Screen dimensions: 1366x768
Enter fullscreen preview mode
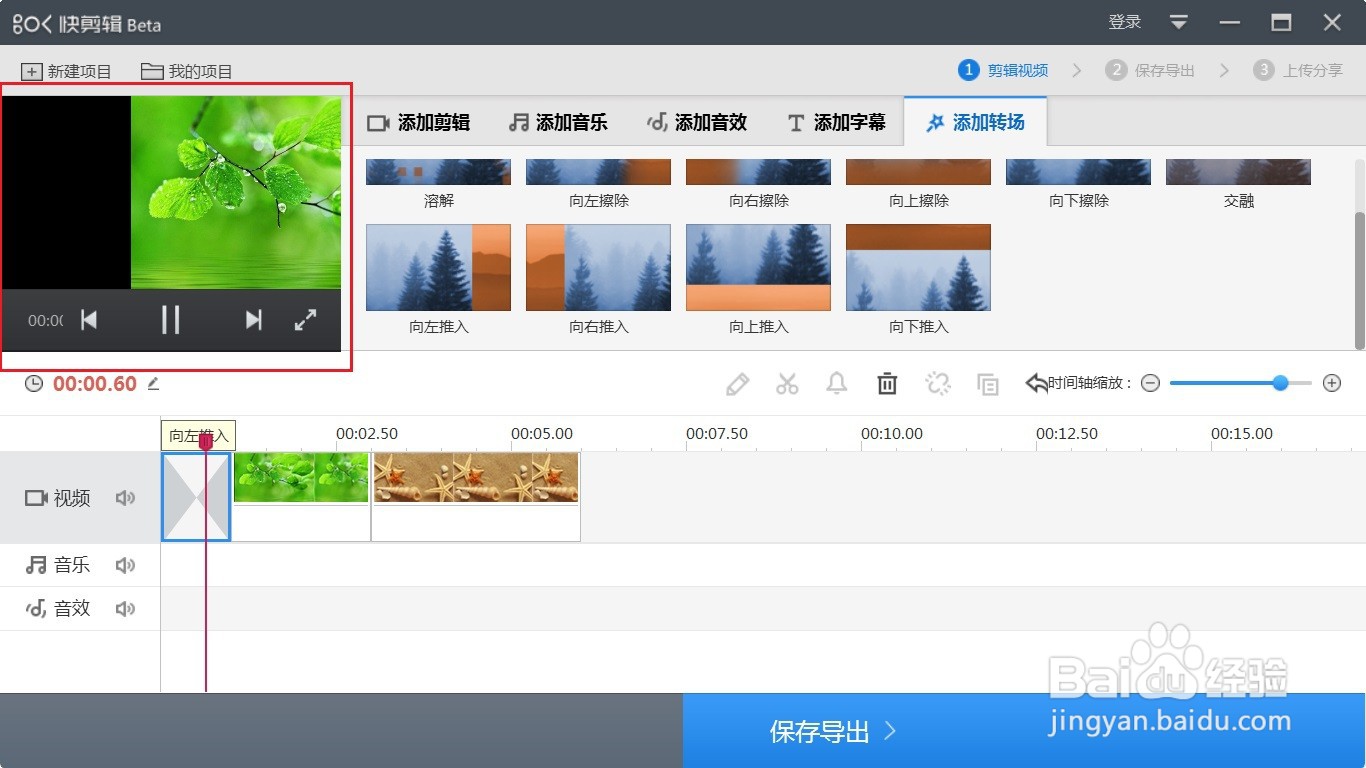[x=305, y=320]
